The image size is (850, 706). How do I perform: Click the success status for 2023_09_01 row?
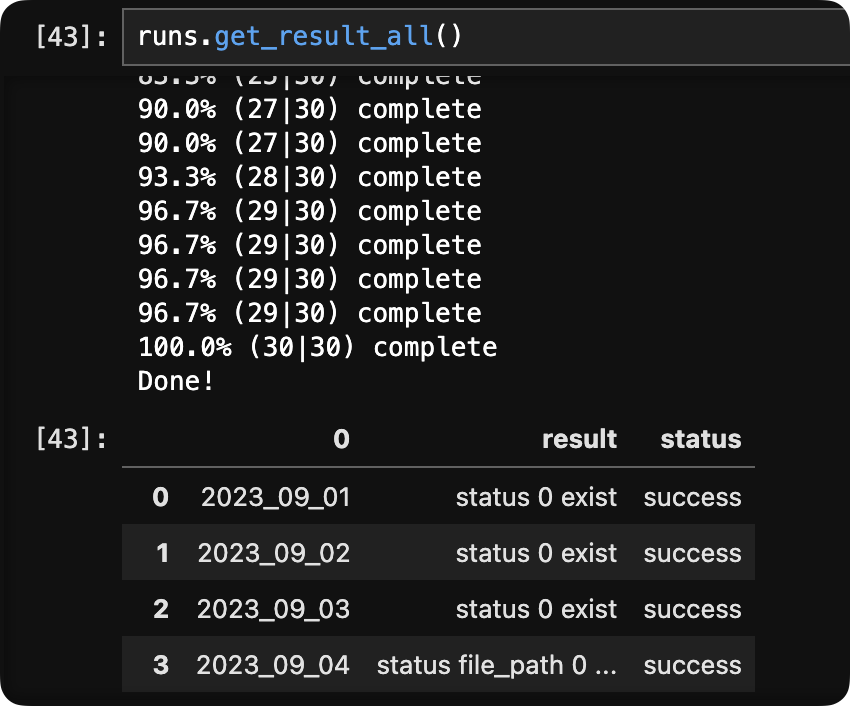tap(692, 497)
